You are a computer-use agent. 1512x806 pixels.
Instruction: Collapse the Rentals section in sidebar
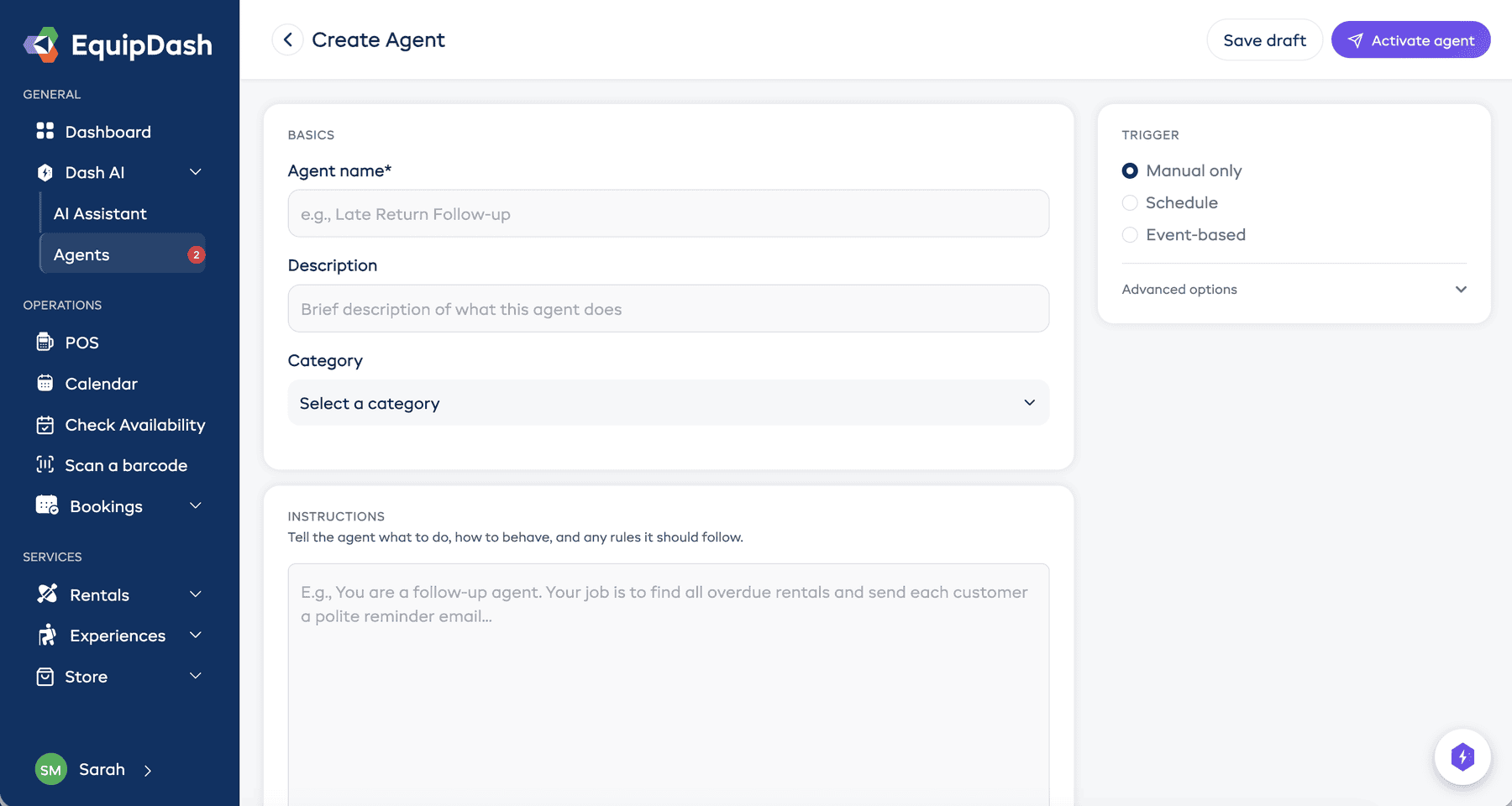click(x=196, y=594)
